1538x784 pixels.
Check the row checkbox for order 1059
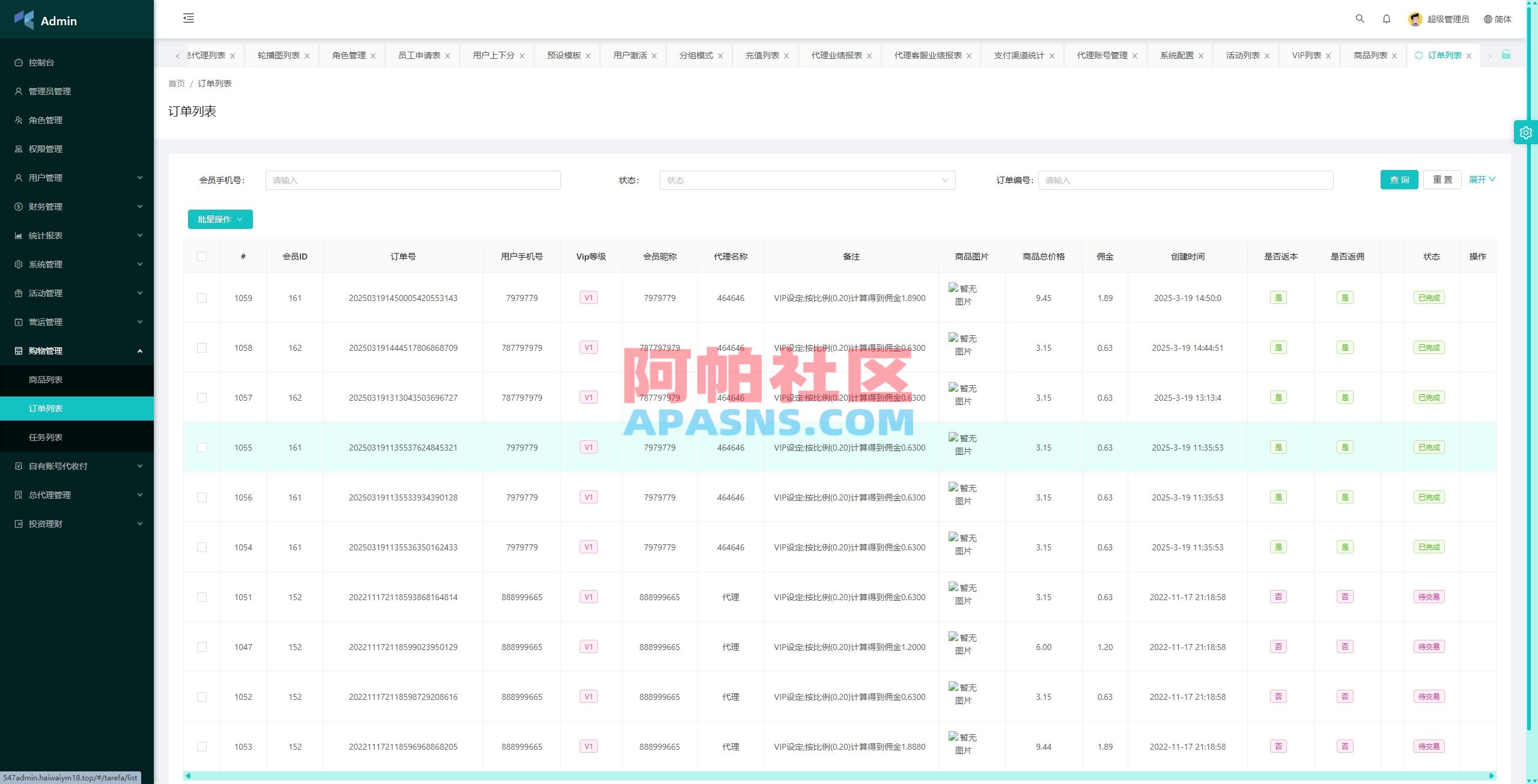pyautogui.click(x=202, y=298)
